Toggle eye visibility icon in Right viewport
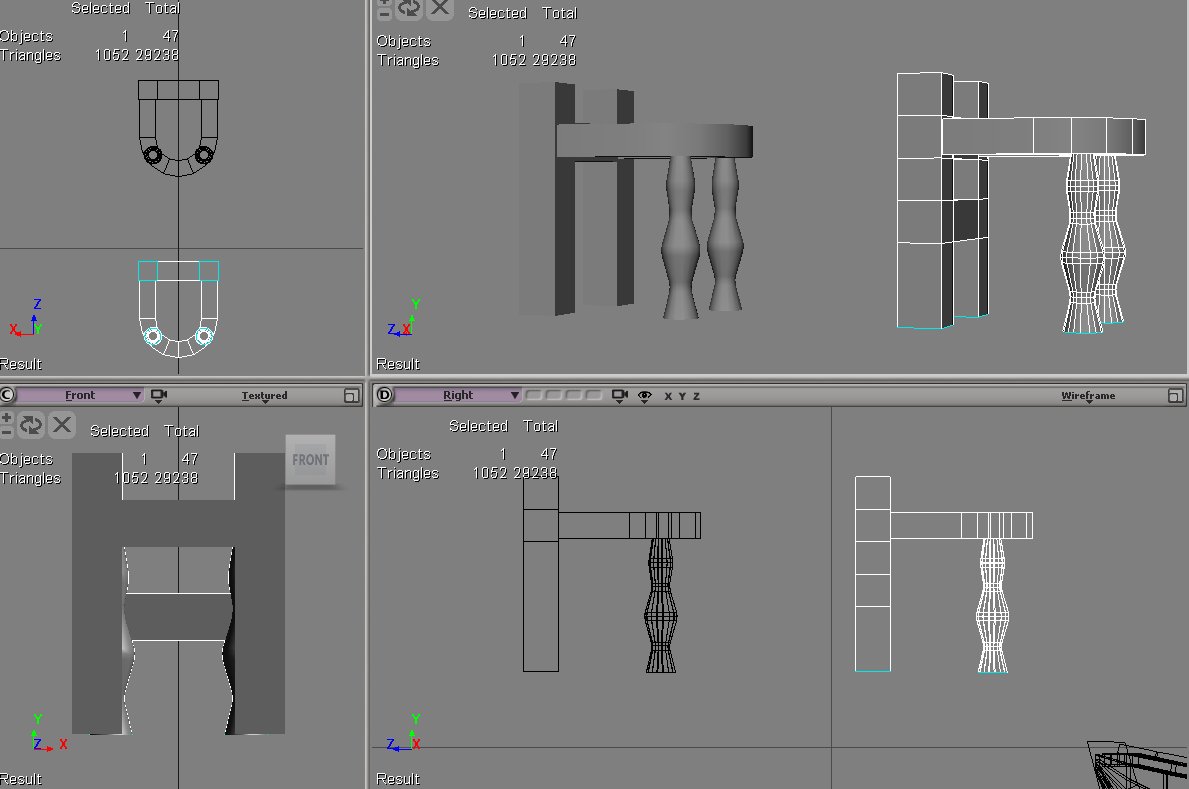The height and width of the screenshot is (789, 1189). click(645, 395)
